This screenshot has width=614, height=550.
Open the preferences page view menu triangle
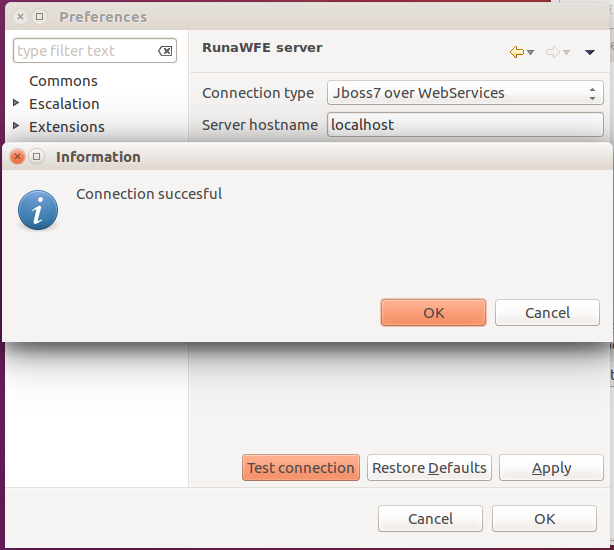pyautogui.click(x=590, y=52)
